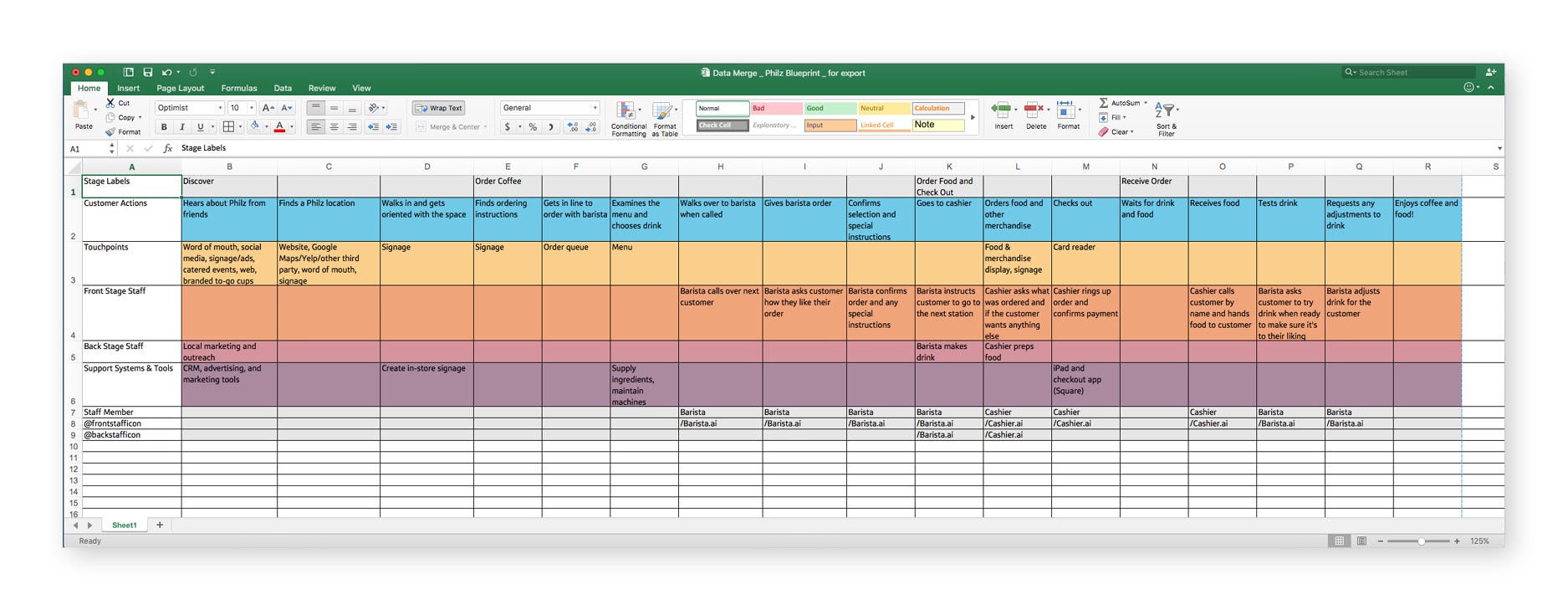Toggle Underline formatting
Screen dimensions: 1568x610
point(200,127)
